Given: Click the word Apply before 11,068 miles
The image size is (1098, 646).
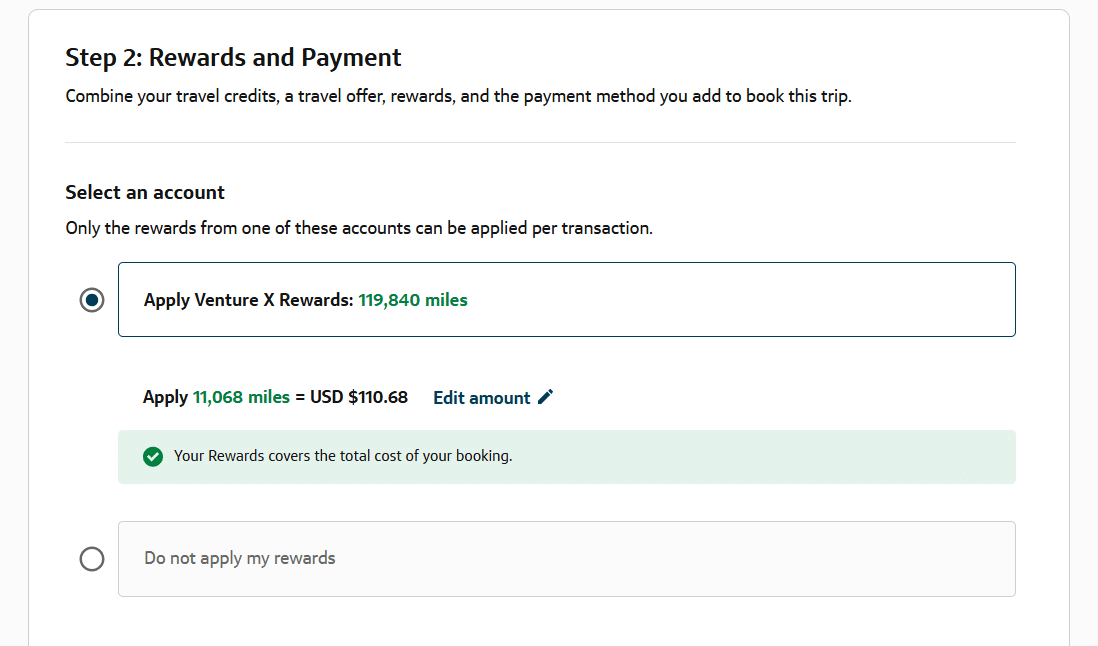Looking at the screenshot, I should [165, 397].
